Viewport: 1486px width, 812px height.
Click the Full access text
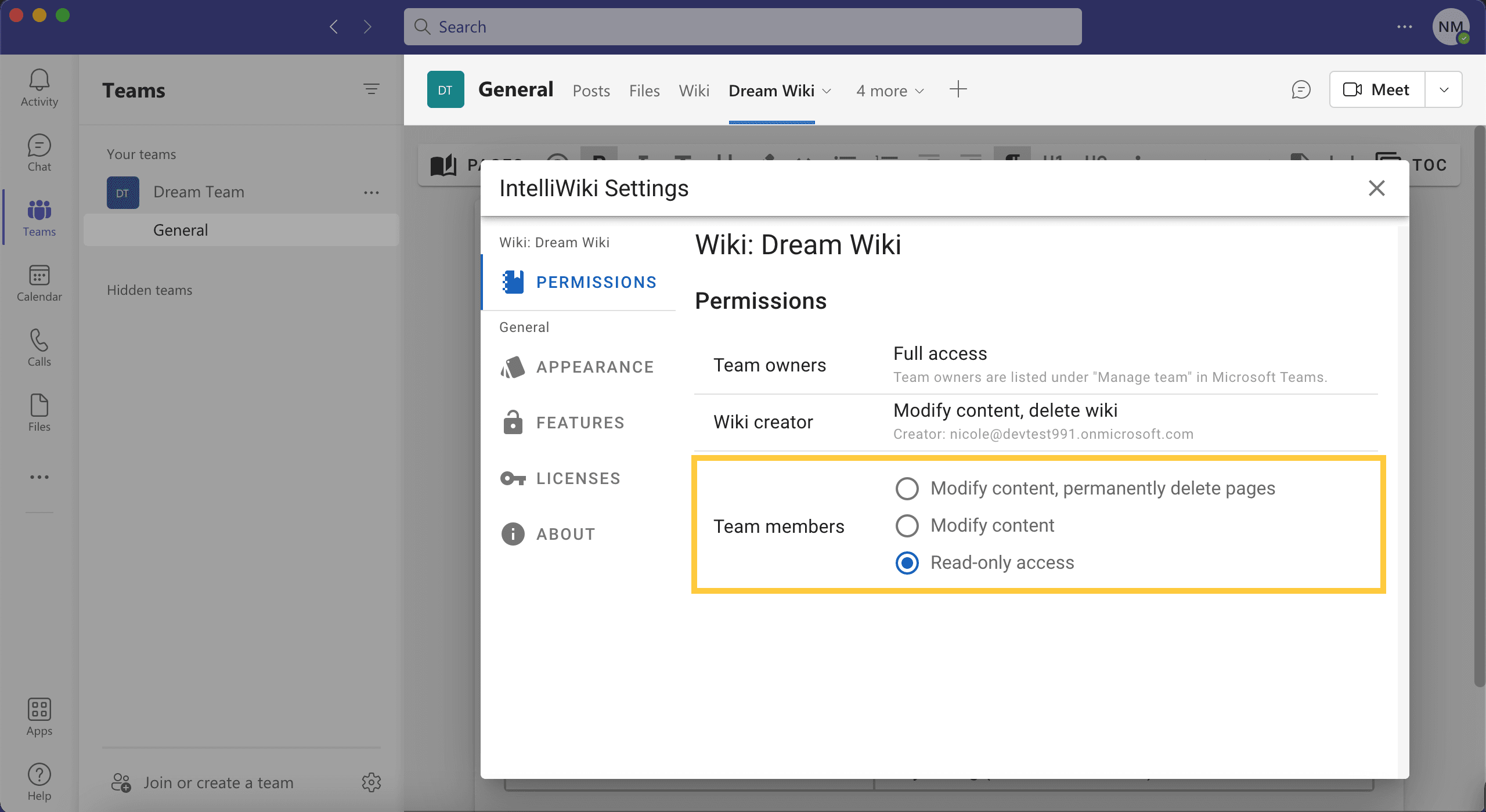tap(940, 353)
